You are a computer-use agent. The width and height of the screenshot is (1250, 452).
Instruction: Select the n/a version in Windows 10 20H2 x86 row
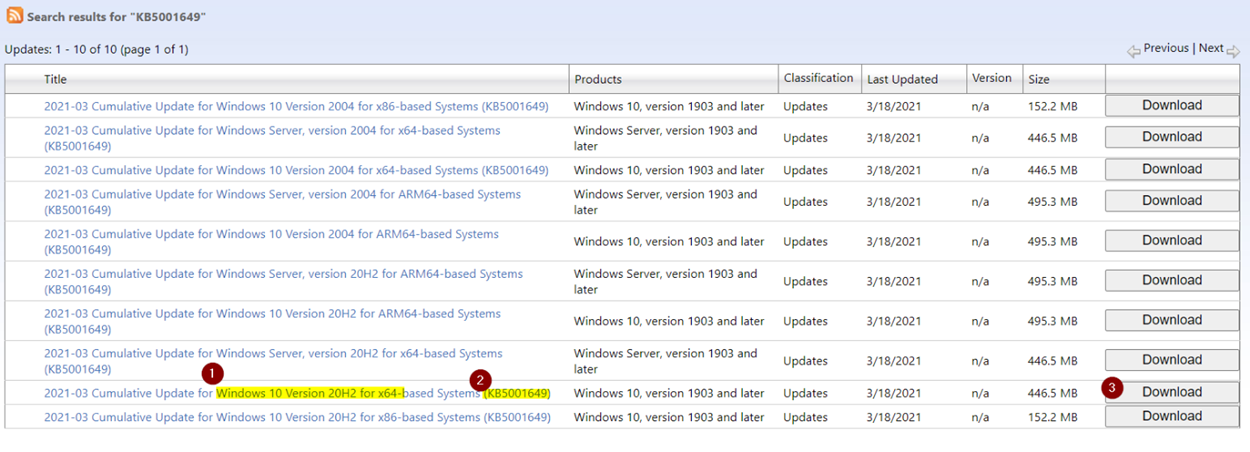[980, 417]
